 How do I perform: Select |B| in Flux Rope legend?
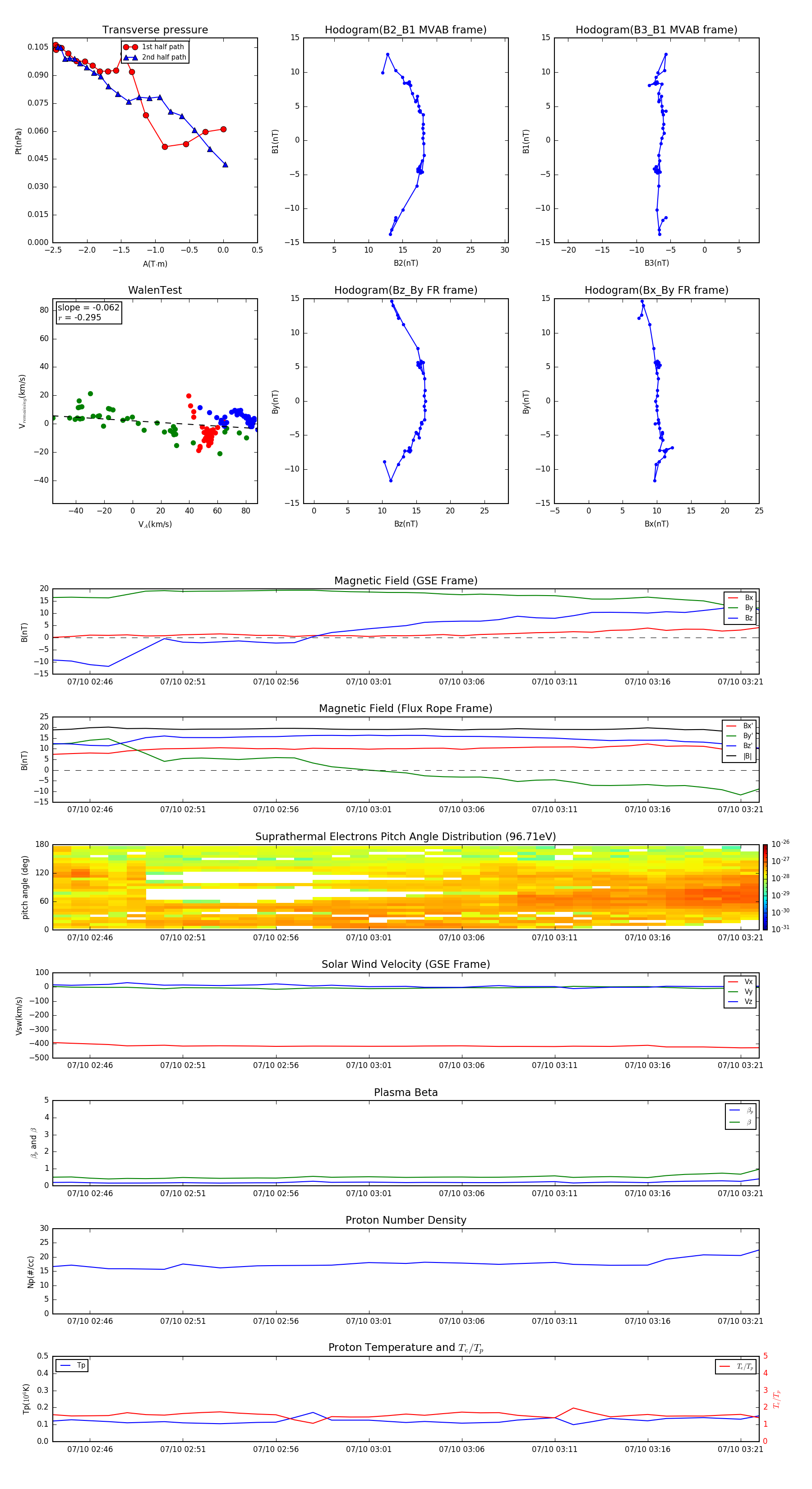(739, 756)
